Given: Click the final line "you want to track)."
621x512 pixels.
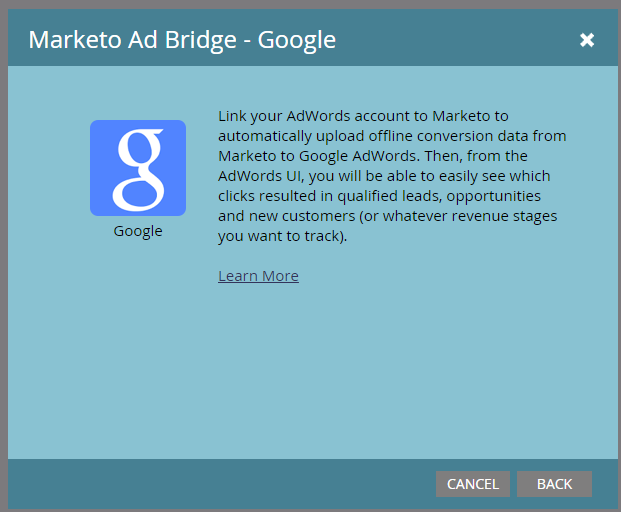Looking at the screenshot, I should coord(282,236).
